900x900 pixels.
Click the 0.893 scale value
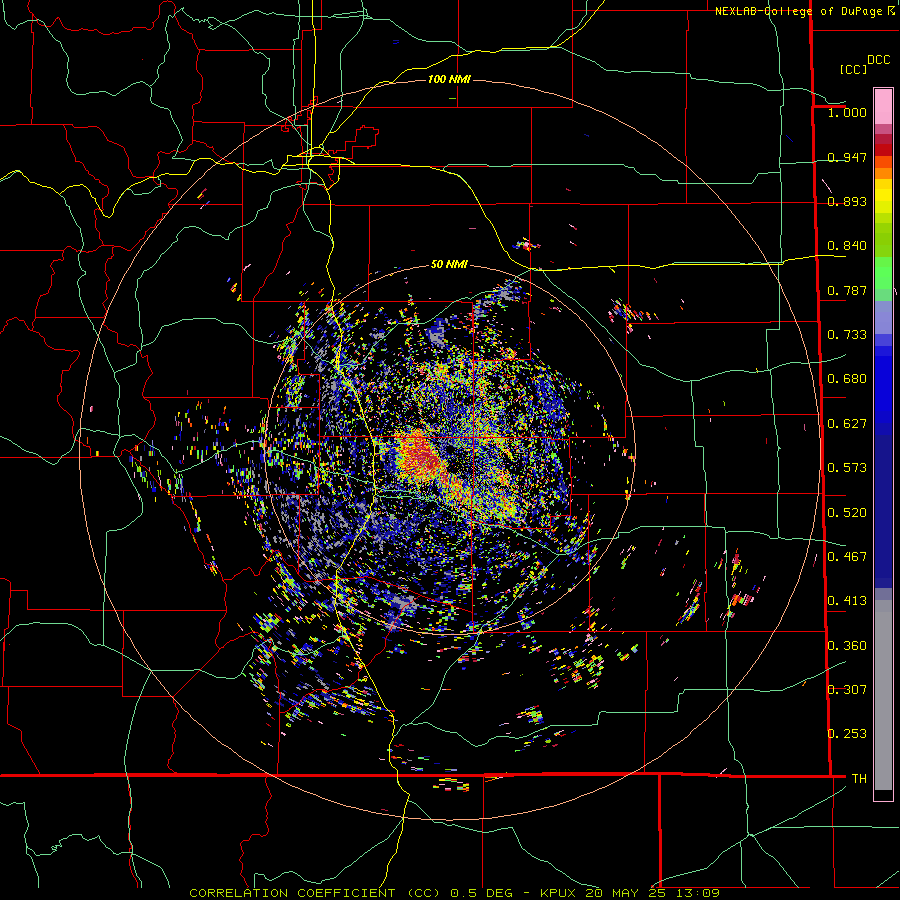pyautogui.click(x=847, y=201)
